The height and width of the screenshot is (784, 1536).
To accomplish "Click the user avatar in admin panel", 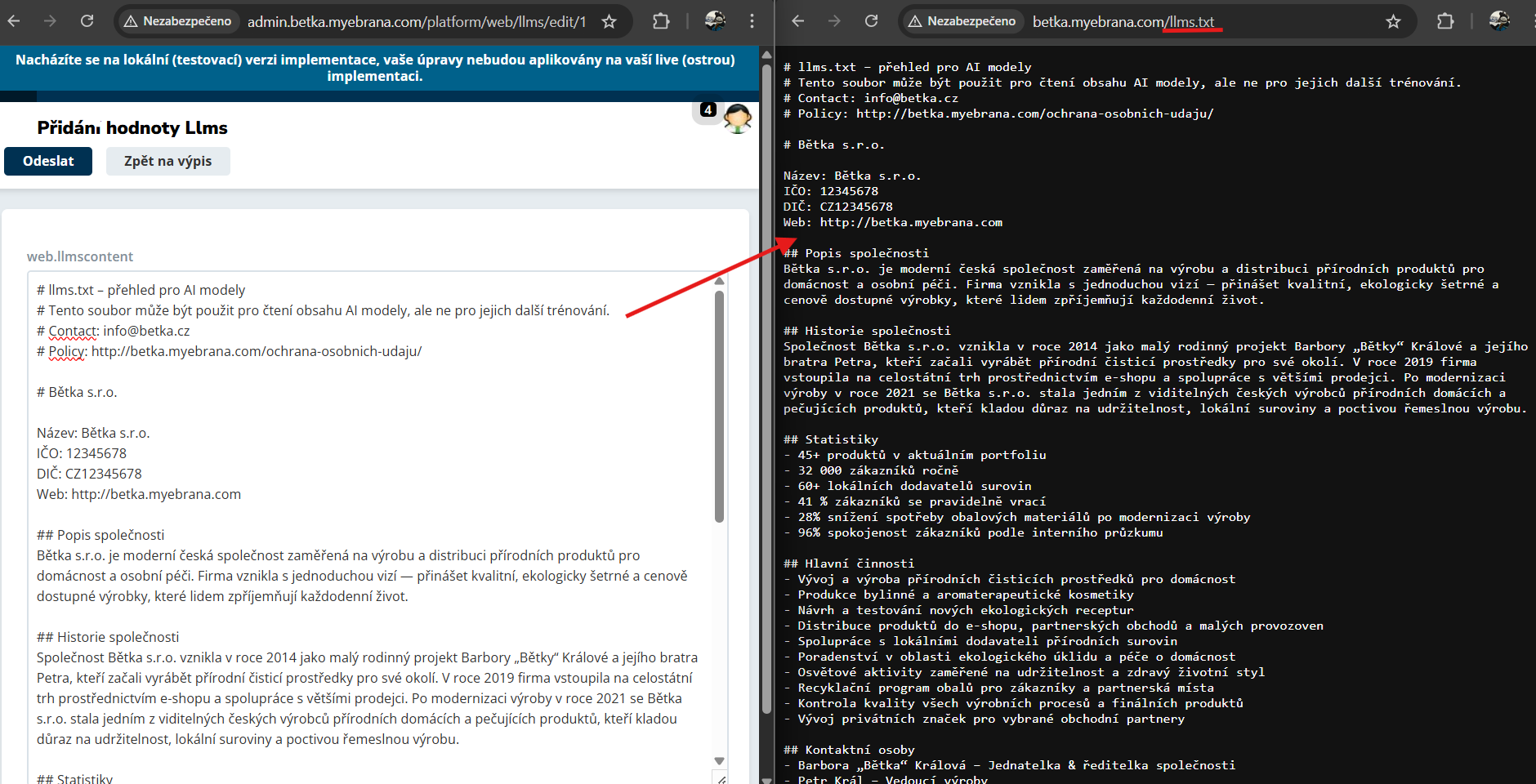I will [x=737, y=119].
